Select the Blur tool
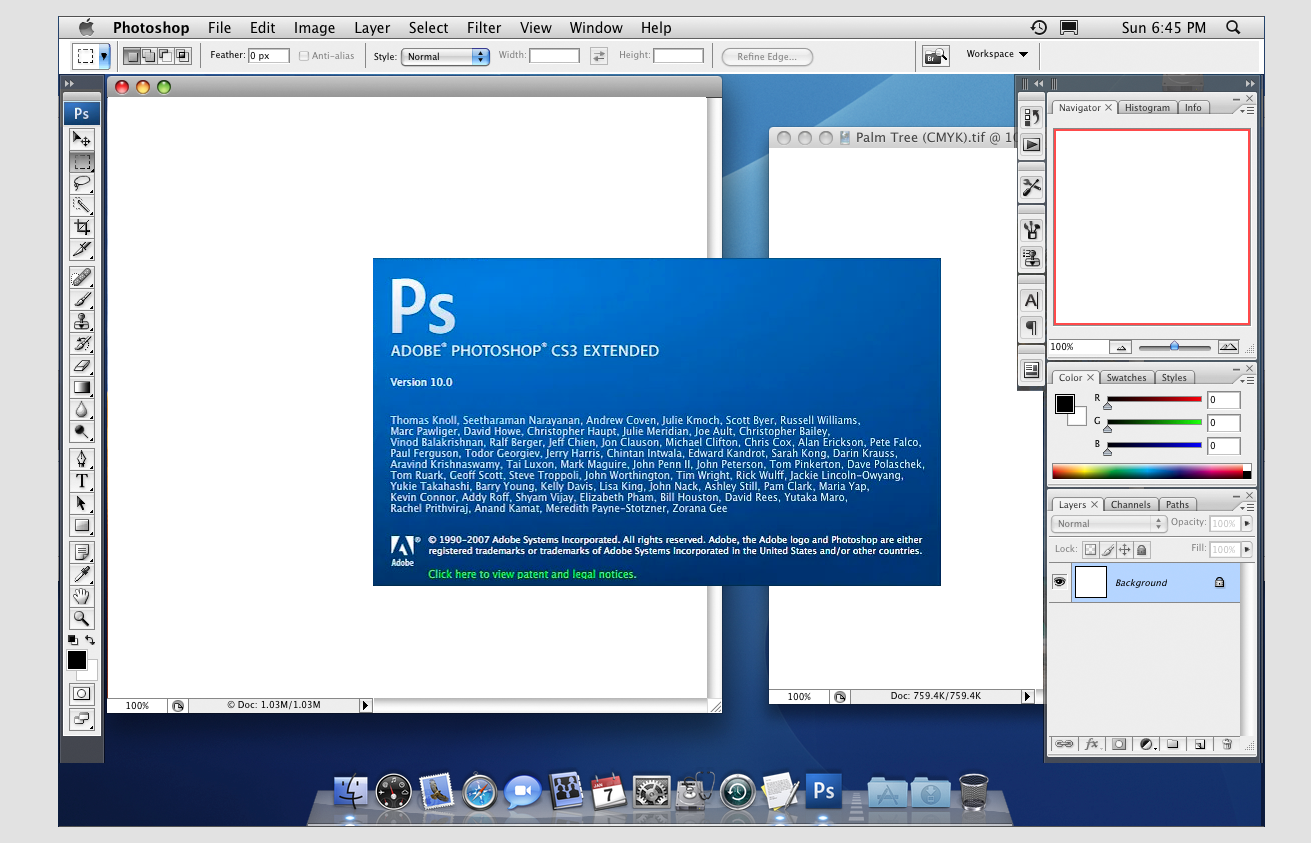 pos(82,409)
